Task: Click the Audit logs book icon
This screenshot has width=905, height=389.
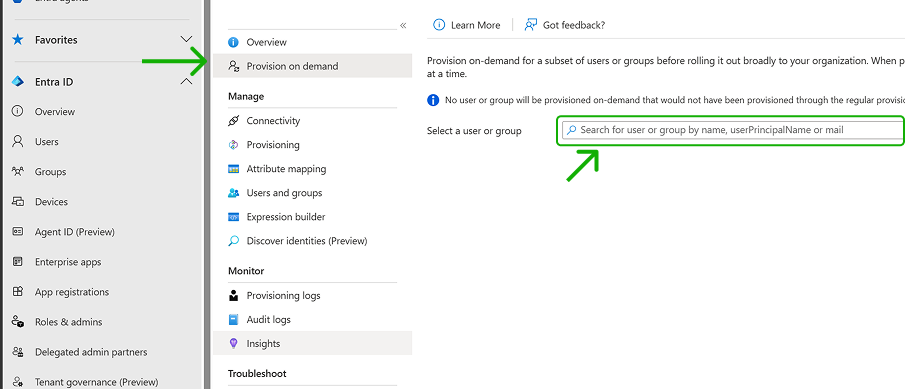Action: tap(233, 319)
